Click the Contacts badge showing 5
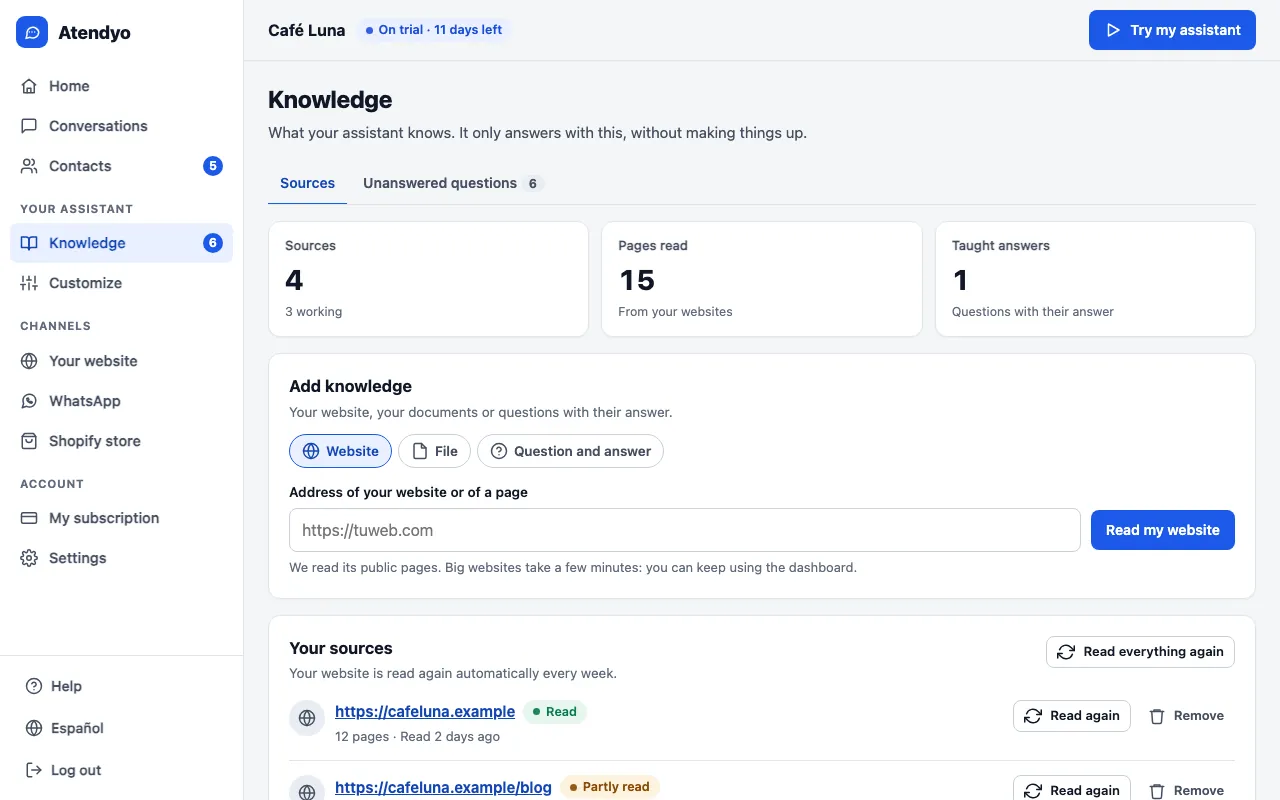 [x=213, y=166]
